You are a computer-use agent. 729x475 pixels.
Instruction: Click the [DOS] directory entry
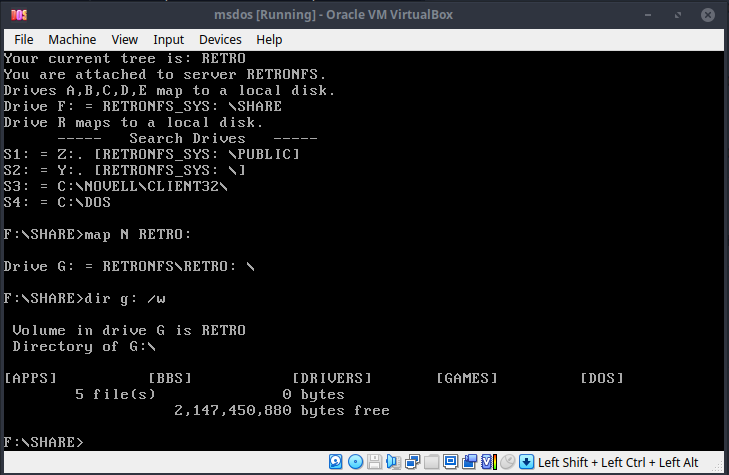click(602, 378)
